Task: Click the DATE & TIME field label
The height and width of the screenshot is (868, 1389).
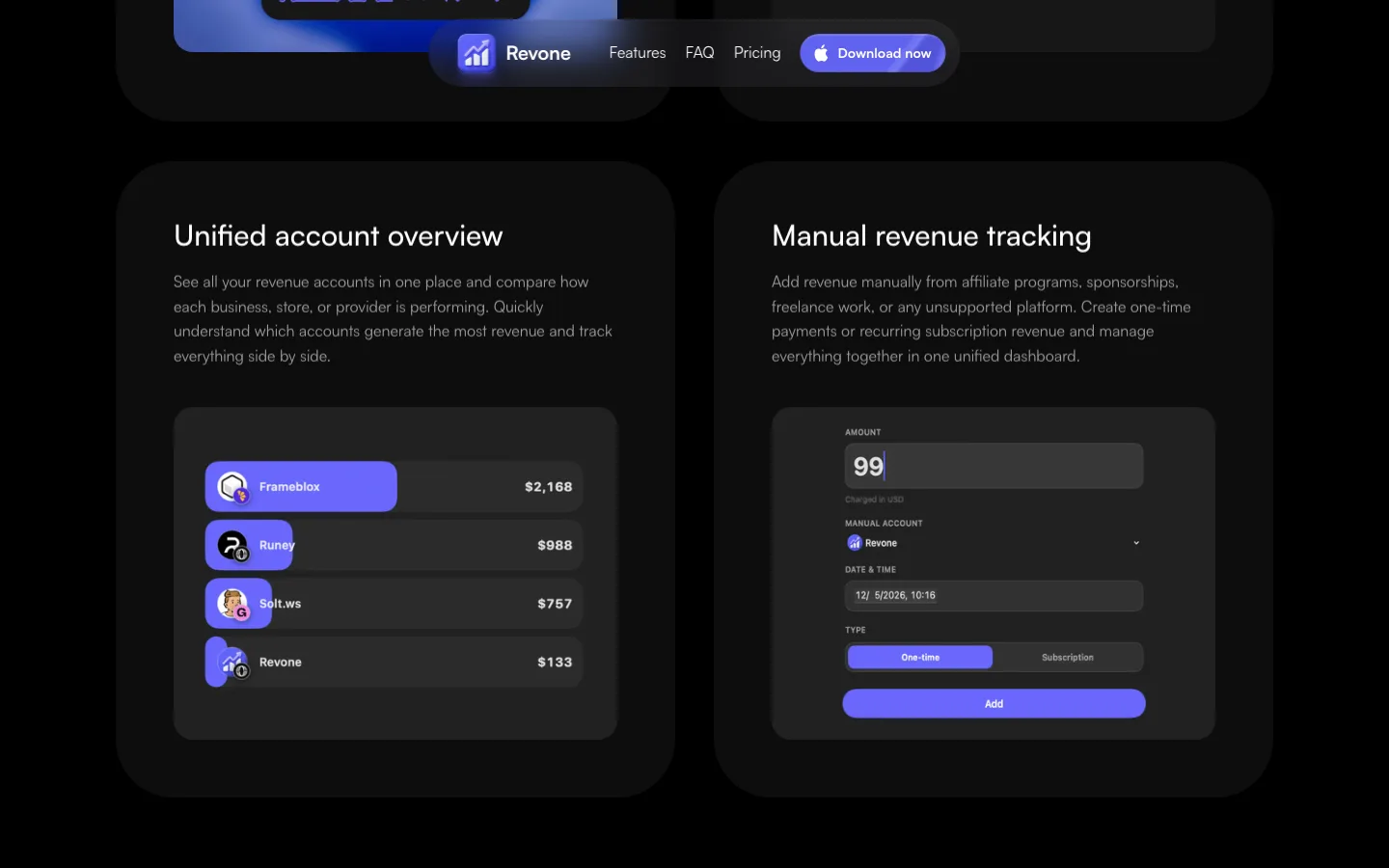Action: point(870,570)
